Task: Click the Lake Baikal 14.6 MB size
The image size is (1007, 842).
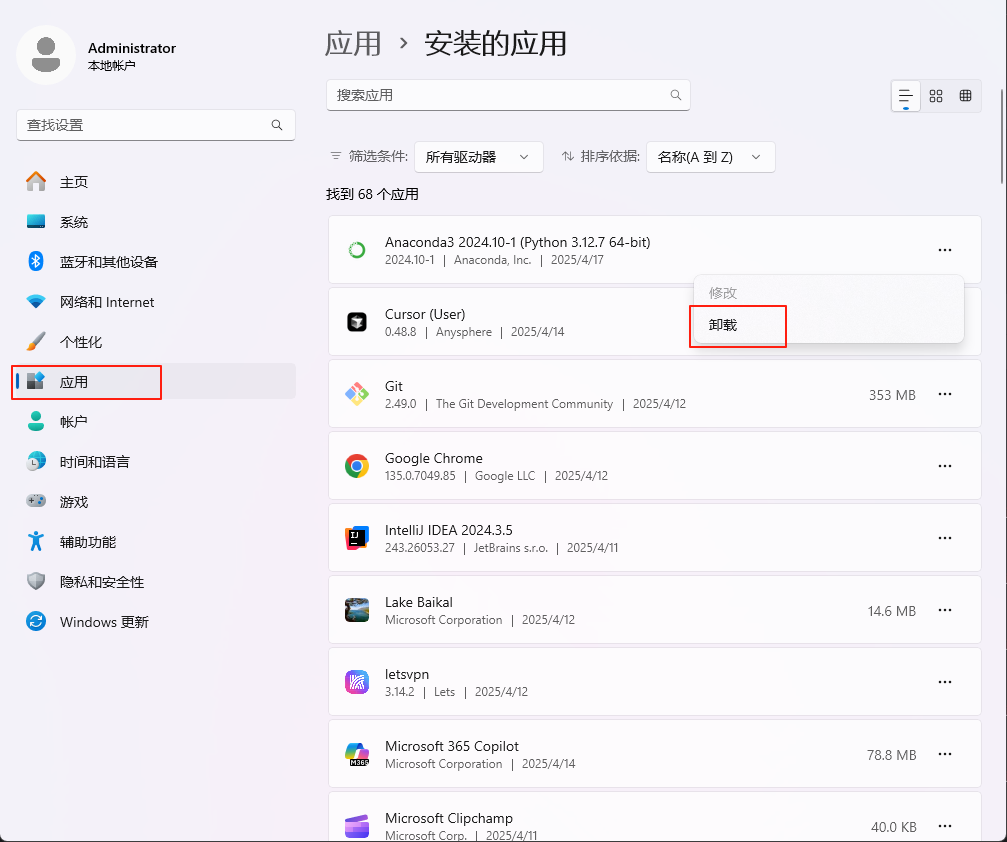Action: pyautogui.click(x=891, y=611)
